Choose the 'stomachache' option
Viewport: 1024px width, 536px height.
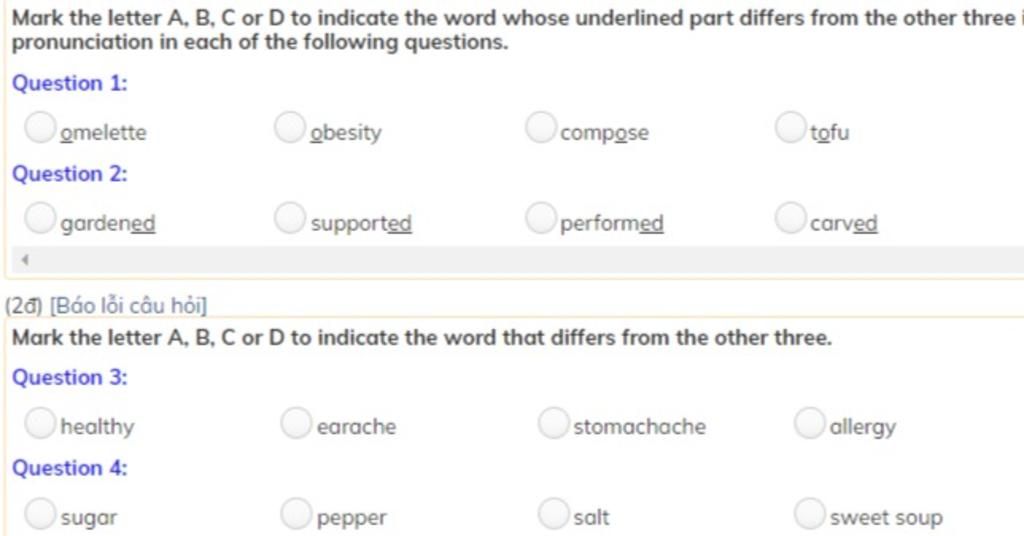[554, 423]
